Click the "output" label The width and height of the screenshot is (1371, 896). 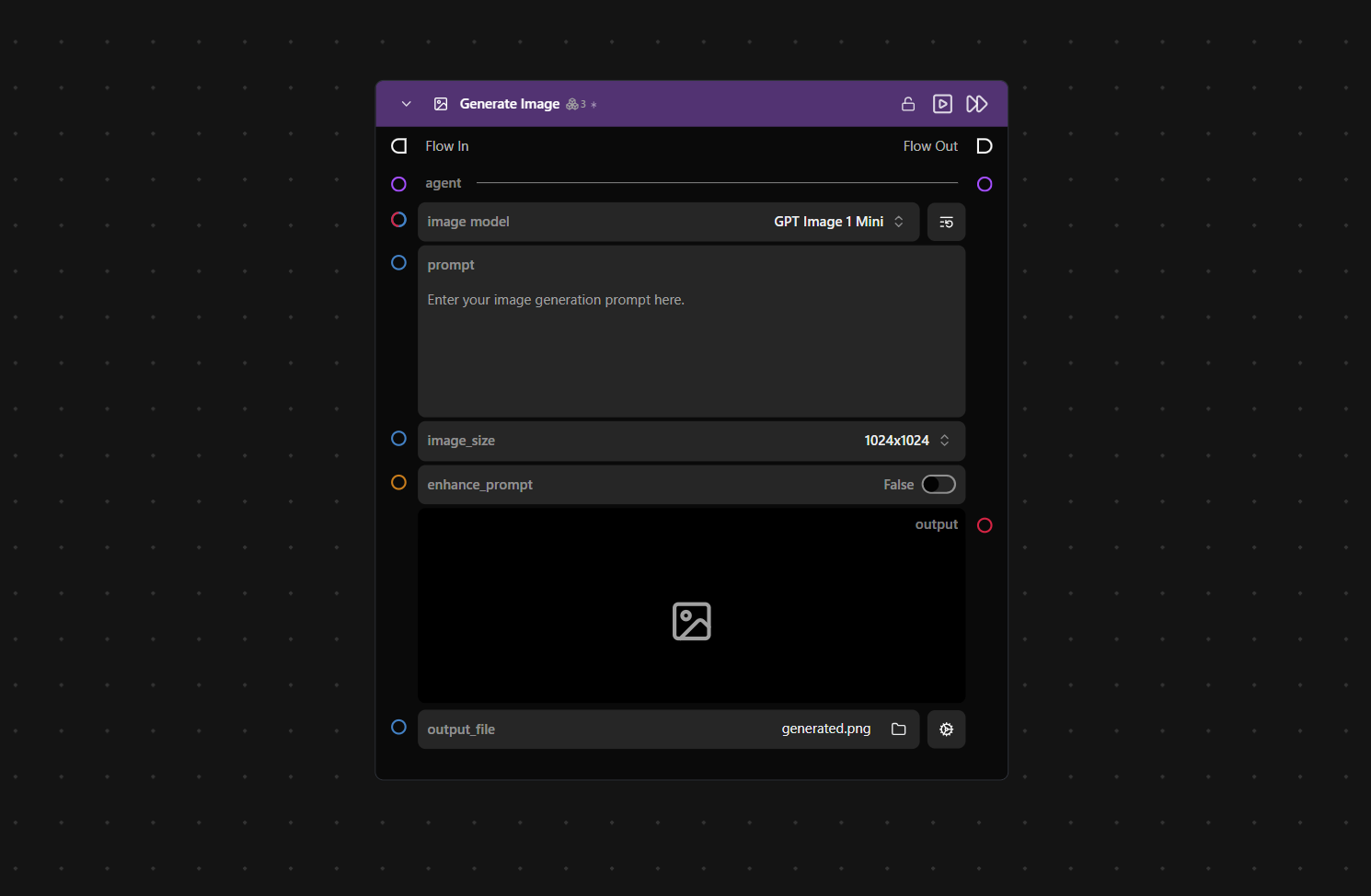click(937, 524)
